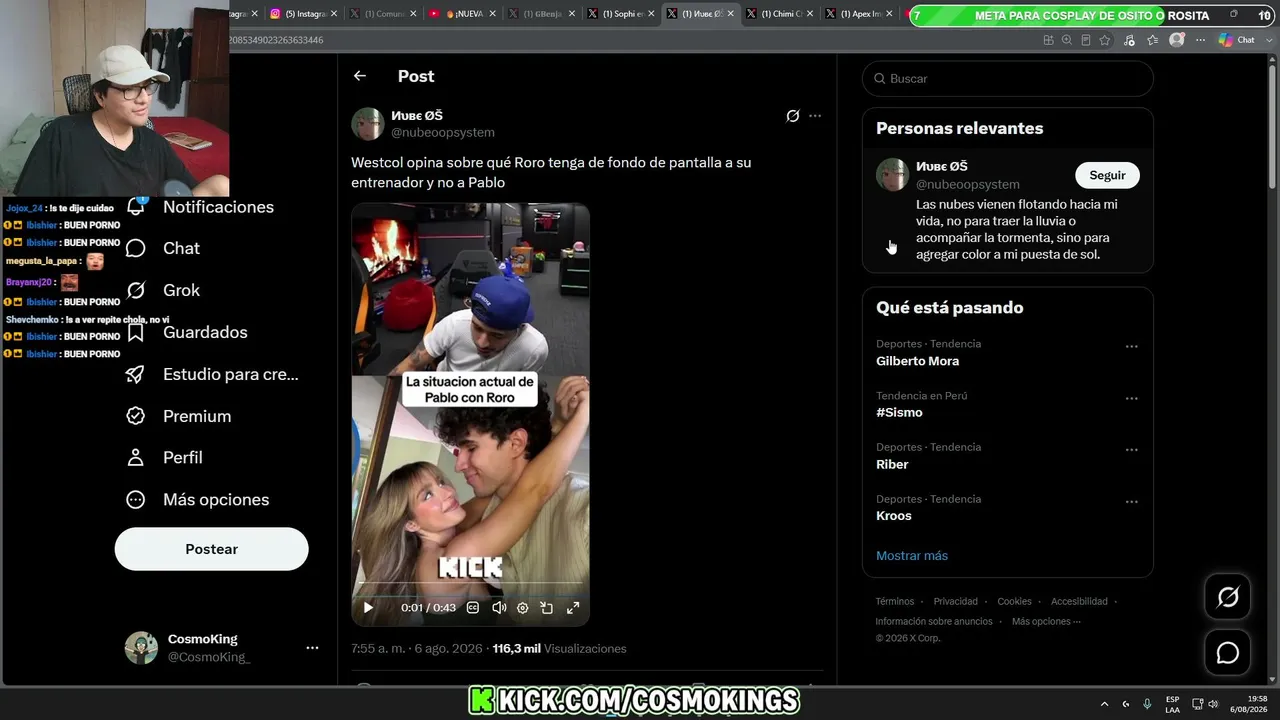The height and width of the screenshot is (720, 1280).
Task: Open the taskbar clock and date
Action: coord(1247,704)
